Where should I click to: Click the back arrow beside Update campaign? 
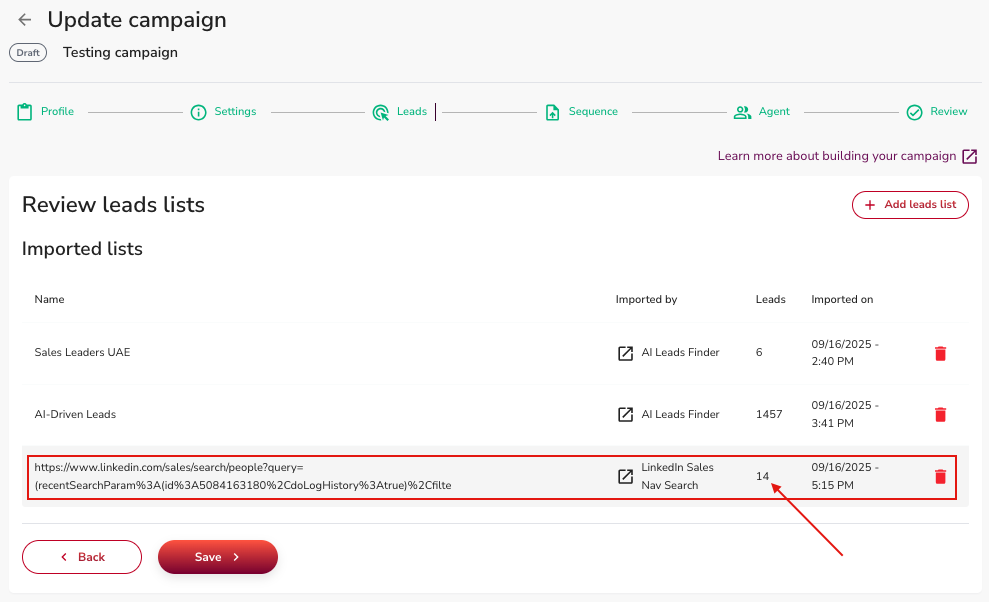(x=25, y=20)
